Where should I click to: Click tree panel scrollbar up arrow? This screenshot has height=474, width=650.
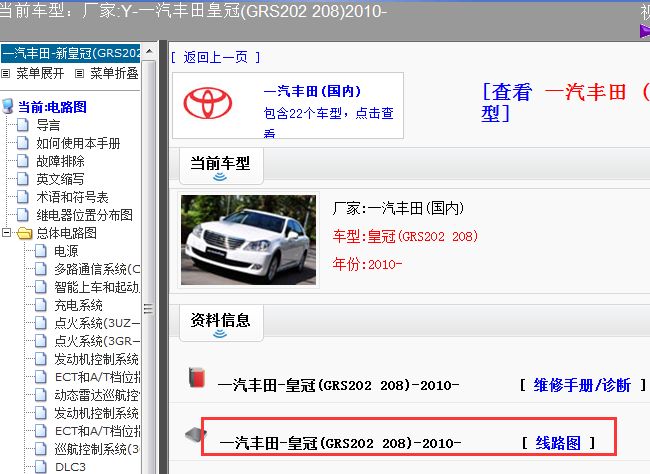click(x=150, y=51)
